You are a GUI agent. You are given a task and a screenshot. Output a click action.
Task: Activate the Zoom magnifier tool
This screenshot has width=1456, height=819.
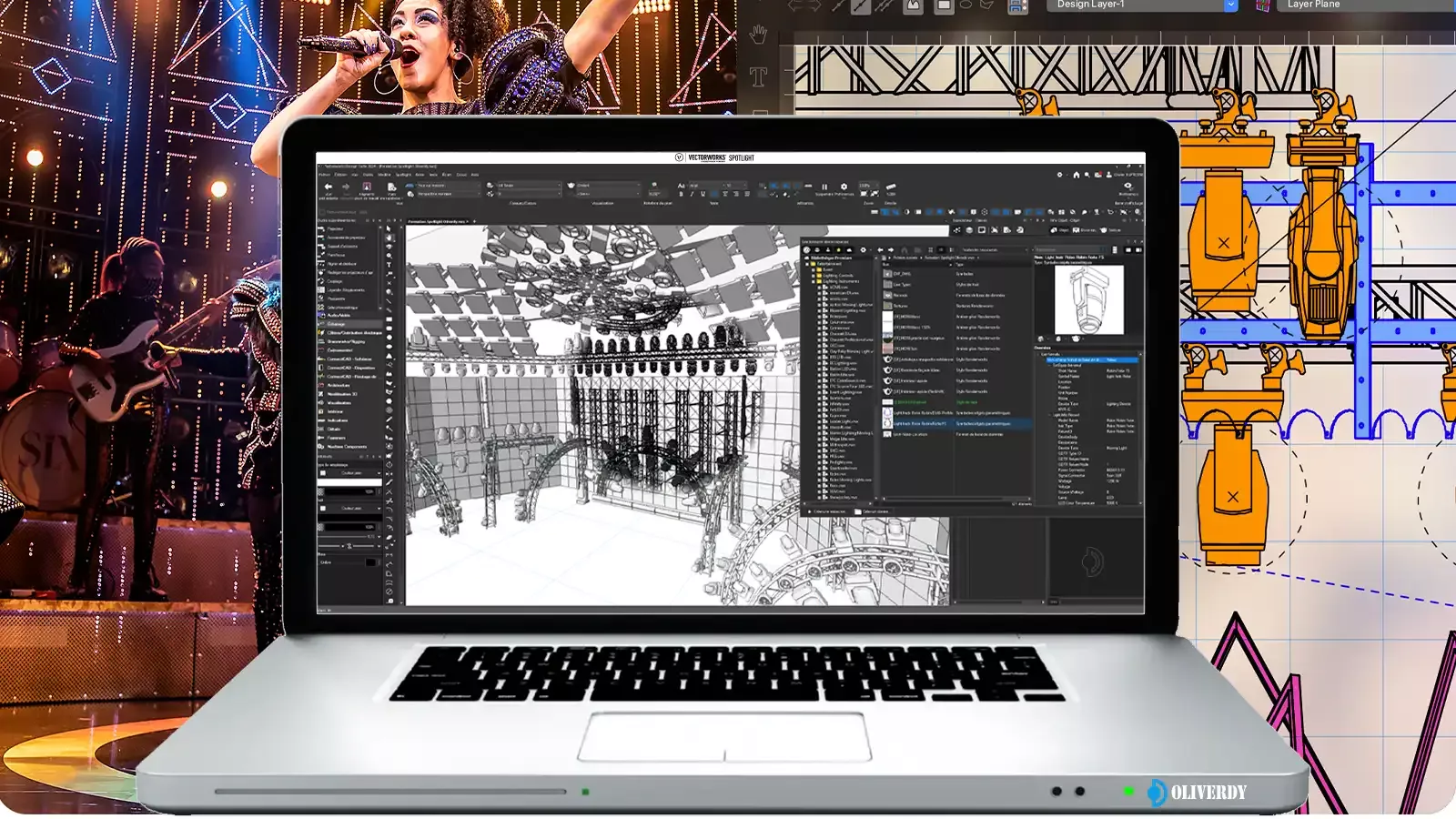click(x=389, y=255)
